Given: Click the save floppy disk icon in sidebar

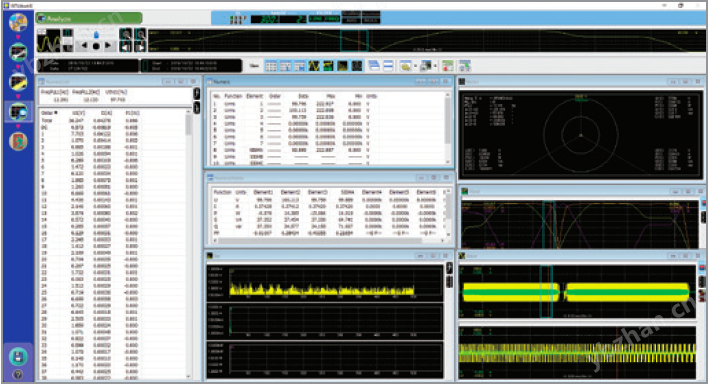Looking at the screenshot, I should [18, 357].
